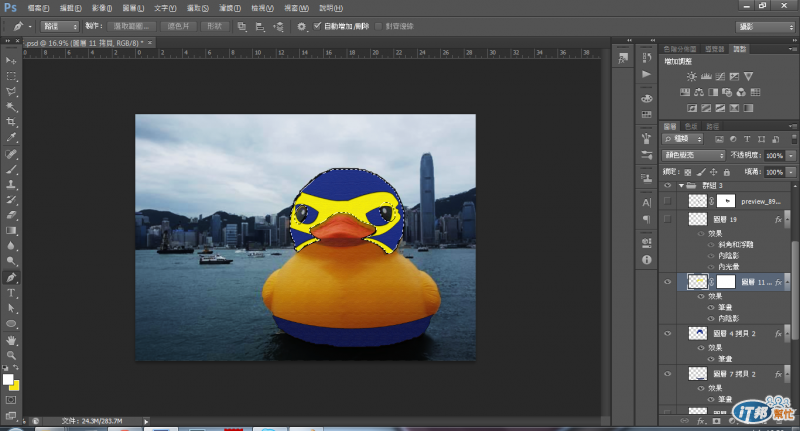
Task: Toggle 斜角和浮雕 effect visibility
Action: coord(711,245)
